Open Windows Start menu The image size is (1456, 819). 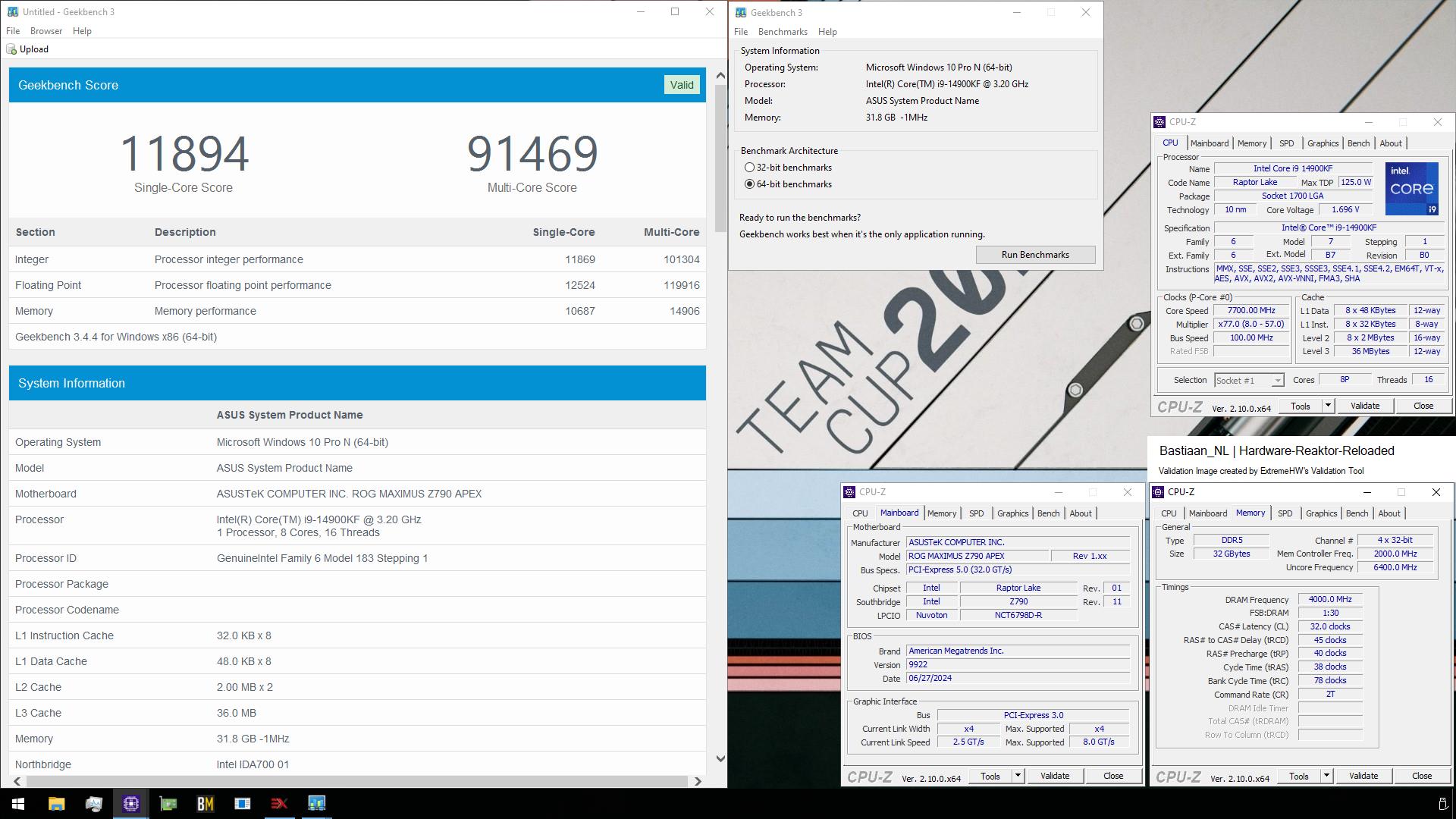18,803
